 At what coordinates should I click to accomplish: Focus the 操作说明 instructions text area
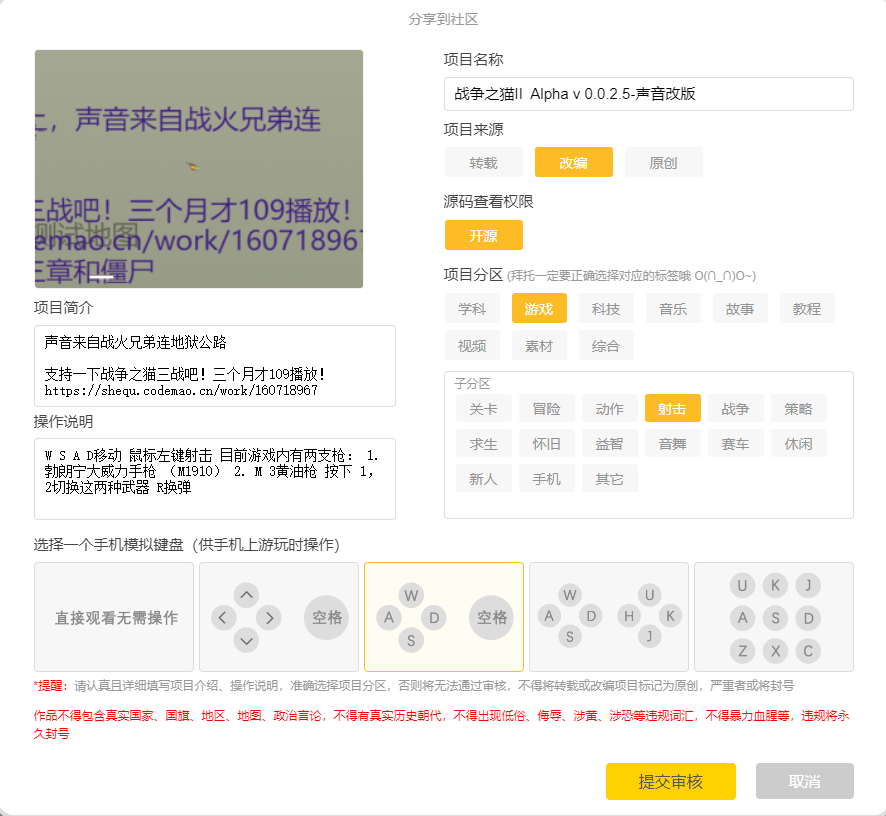coord(214,478)
